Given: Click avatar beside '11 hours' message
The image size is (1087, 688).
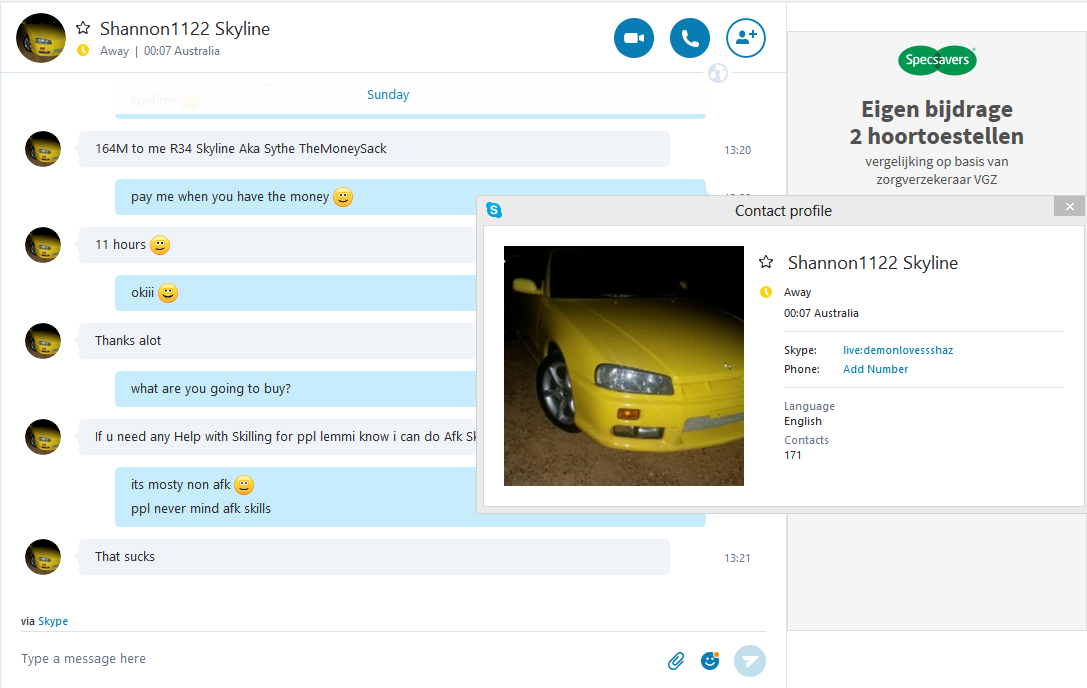Looking at the screenshot, I should [x=43, y=245].
